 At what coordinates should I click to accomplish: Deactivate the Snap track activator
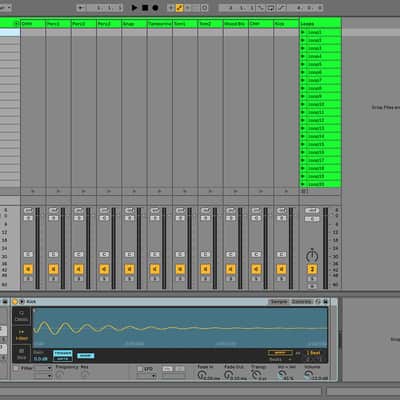pos(129,269)
